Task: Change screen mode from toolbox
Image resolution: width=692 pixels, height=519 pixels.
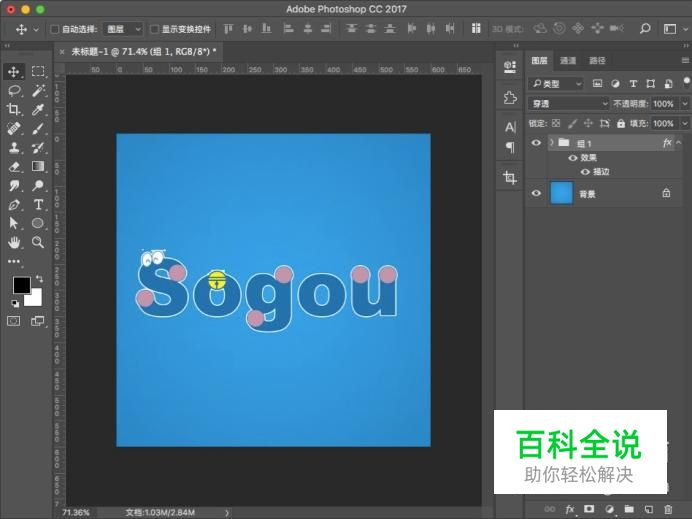Action: (x=38, y=321)
